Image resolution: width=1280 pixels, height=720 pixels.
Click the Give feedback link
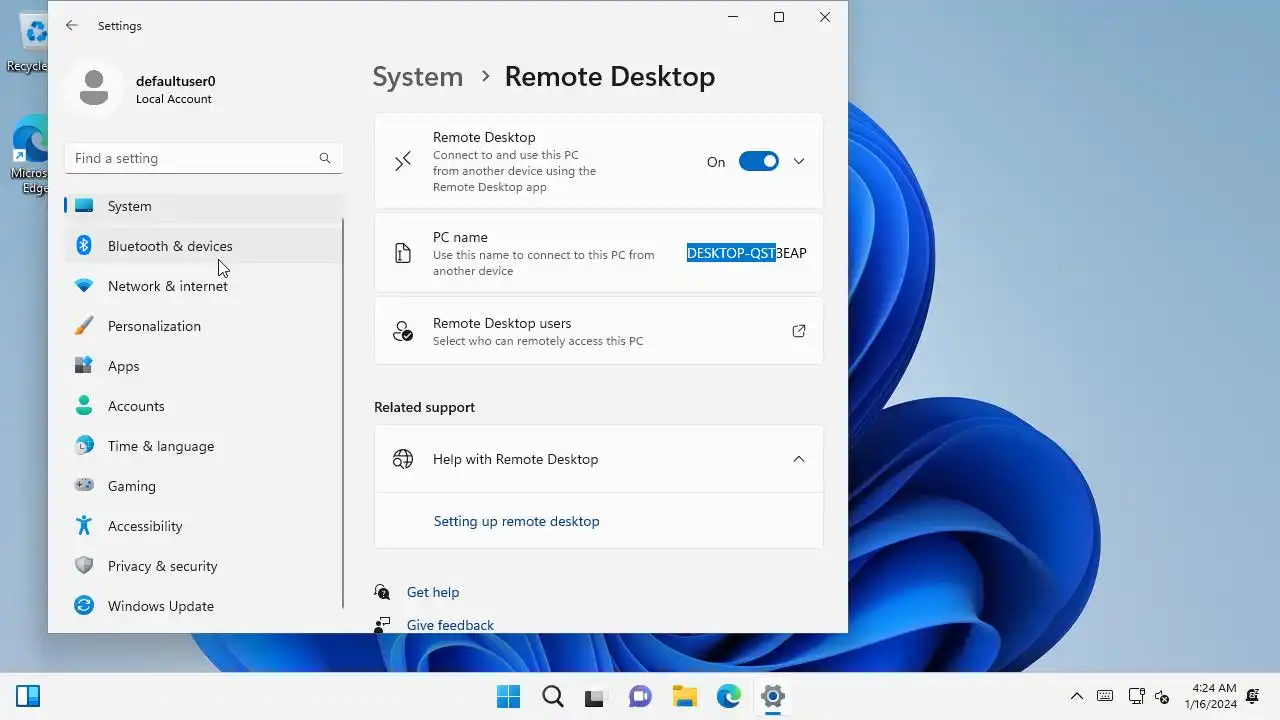450,625
